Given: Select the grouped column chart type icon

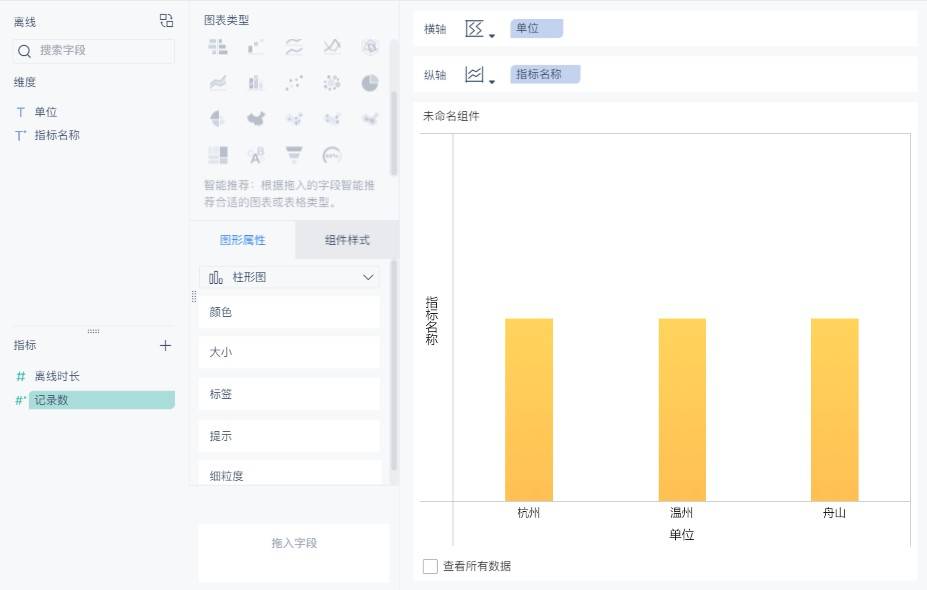Looking at the screenshot, I should click(255, 82).
